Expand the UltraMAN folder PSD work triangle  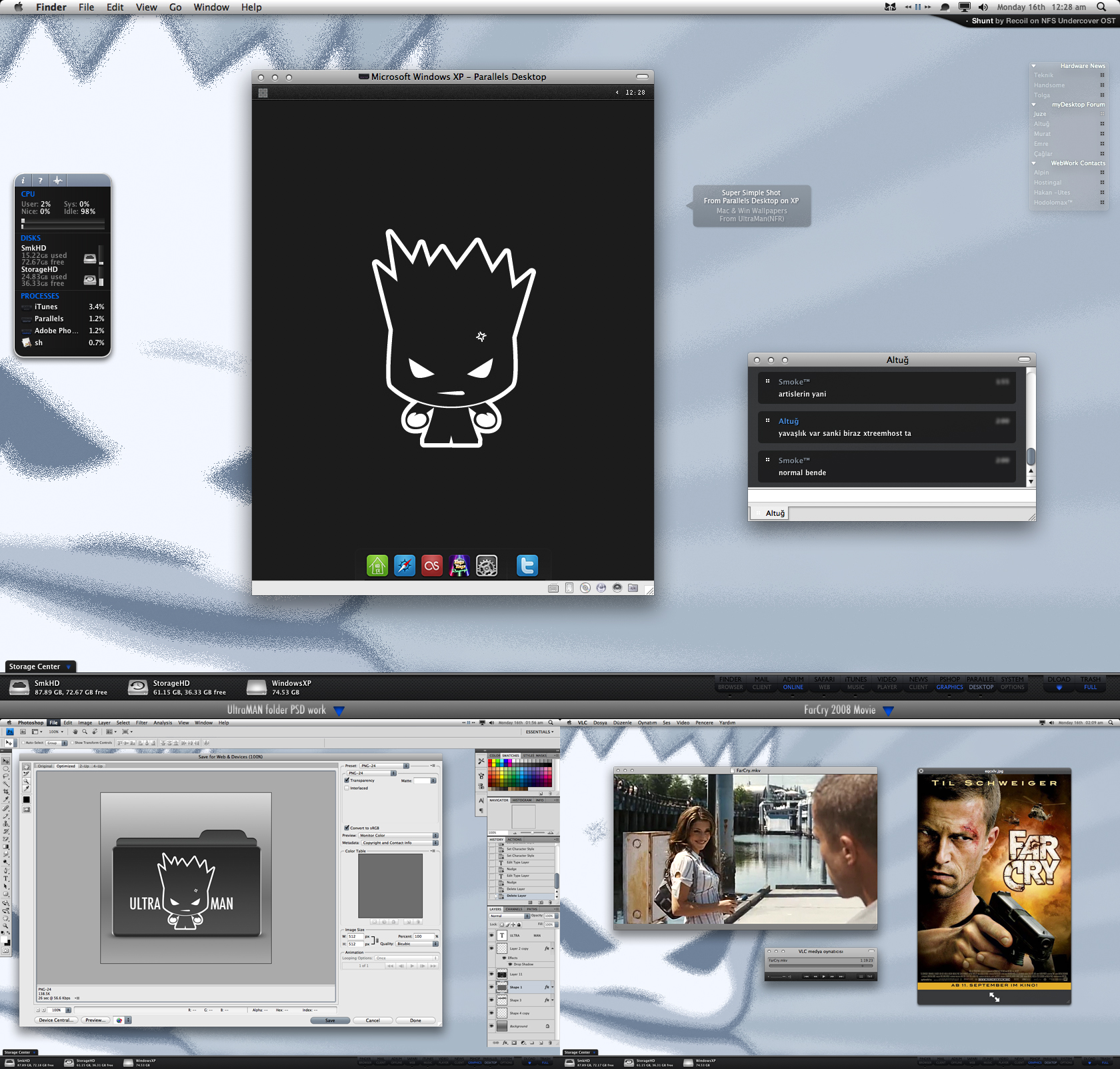tap(339, 711)
